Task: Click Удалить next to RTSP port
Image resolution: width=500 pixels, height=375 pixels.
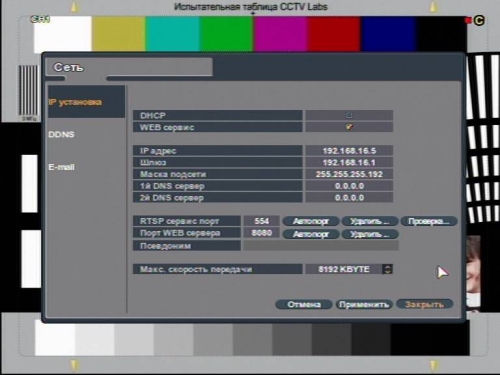Action: [370, 221]
